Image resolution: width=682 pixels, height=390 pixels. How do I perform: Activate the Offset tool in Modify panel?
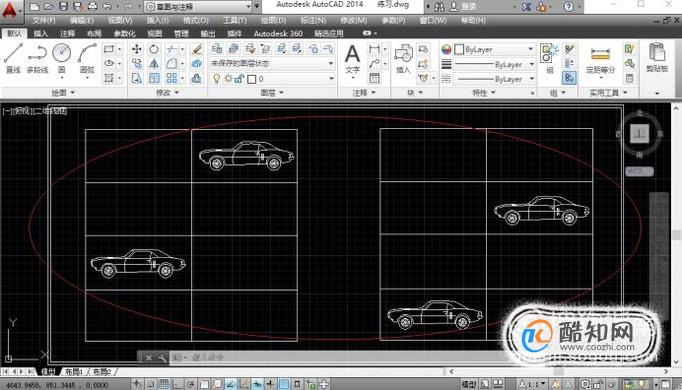[197, 78]
